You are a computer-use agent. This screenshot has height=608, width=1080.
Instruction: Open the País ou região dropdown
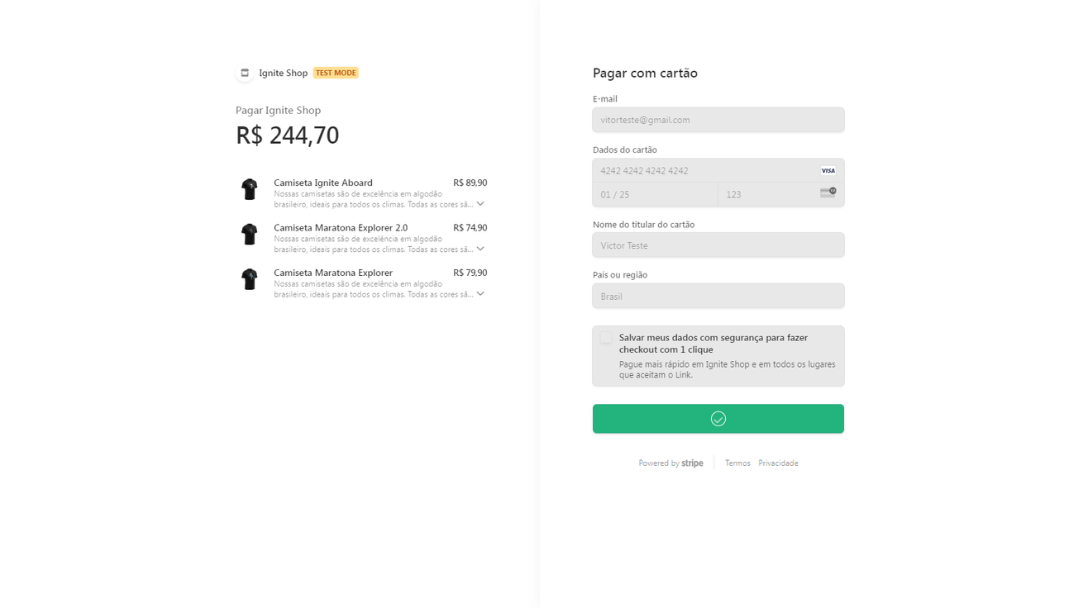point(718,296)
